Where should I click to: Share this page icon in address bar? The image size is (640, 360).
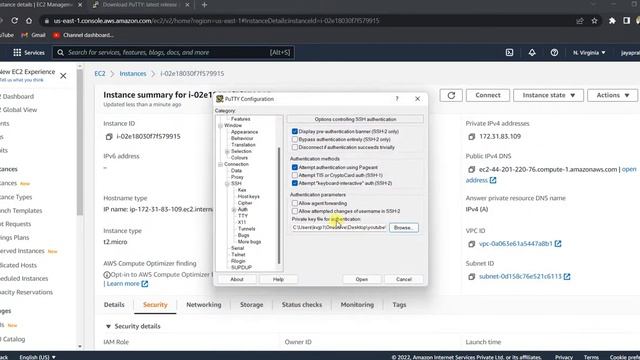[x=580, y=20]
